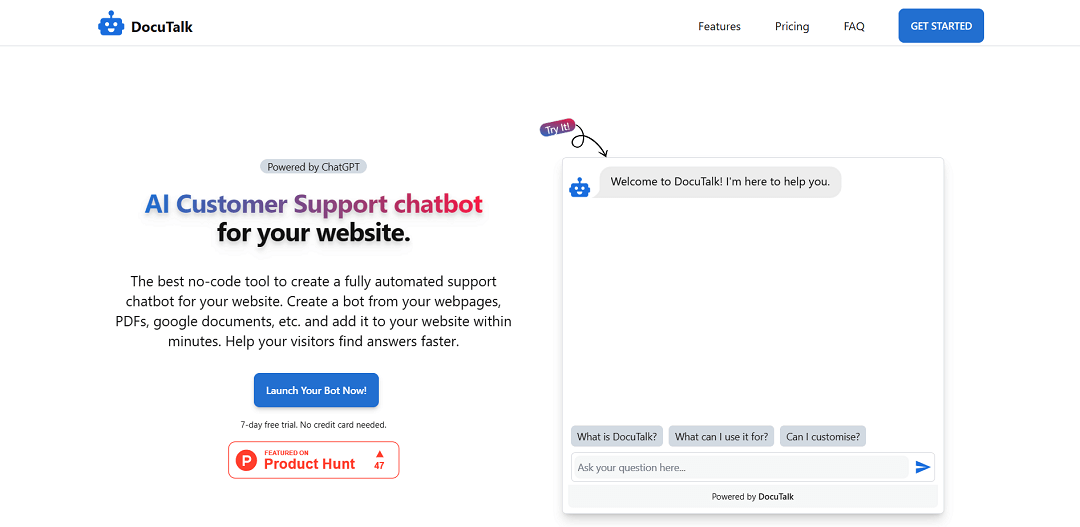Hit the send arrow icon in chat
The height and width of the screenshot is (527, 1080).
[x=923, y=467]
